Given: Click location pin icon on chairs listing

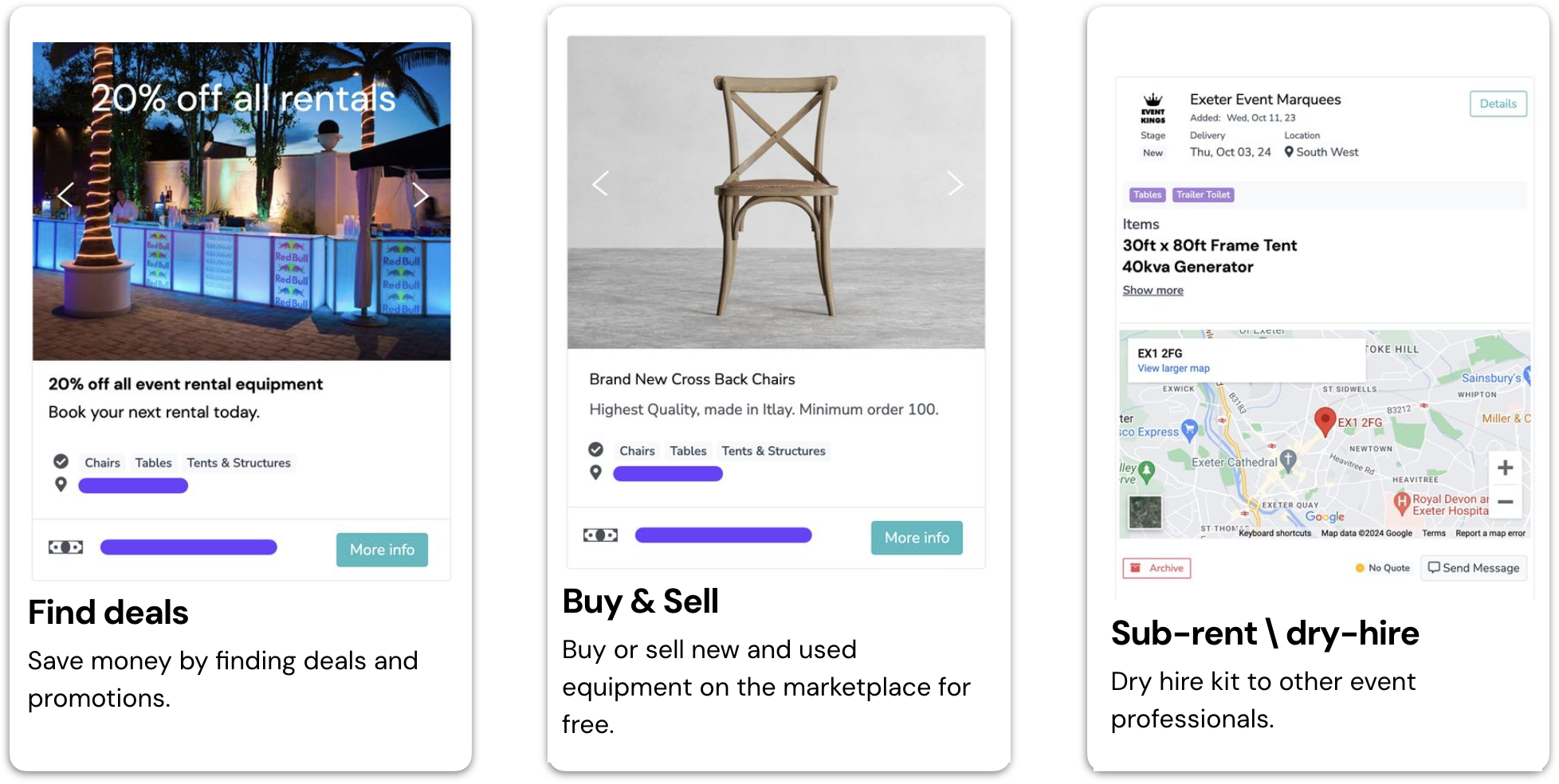Looking at the screenshot, I should [595, 472].
